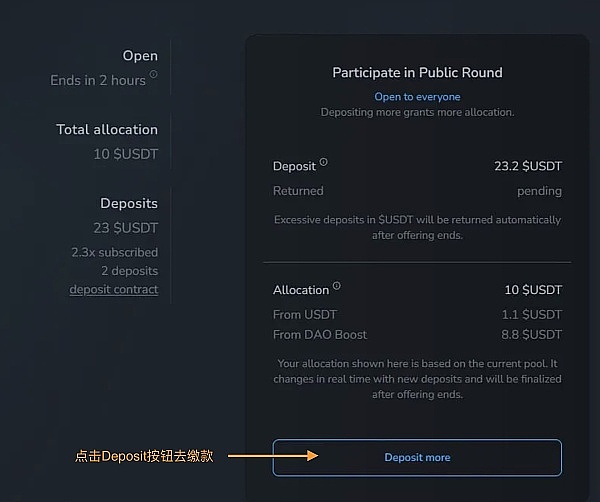Viewport: 600px width, 502px height.
Task: Click the Total allocation label
Action: coord(107,129)
